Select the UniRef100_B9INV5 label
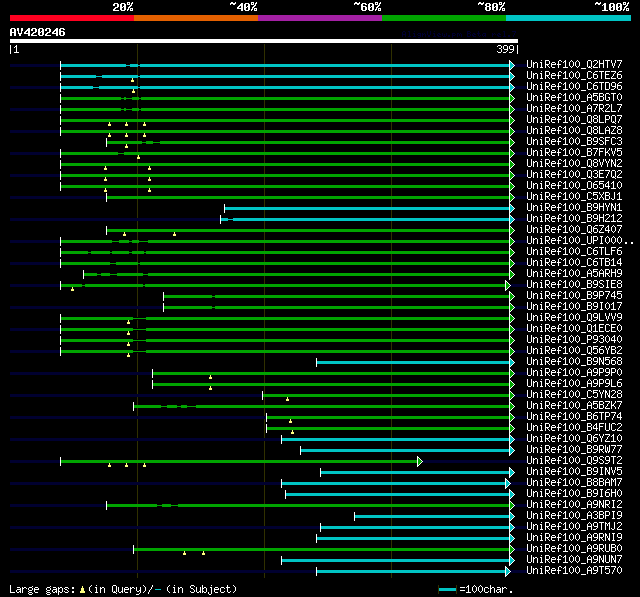This screenshot has height=597, width=640. [x=574, y=472]
